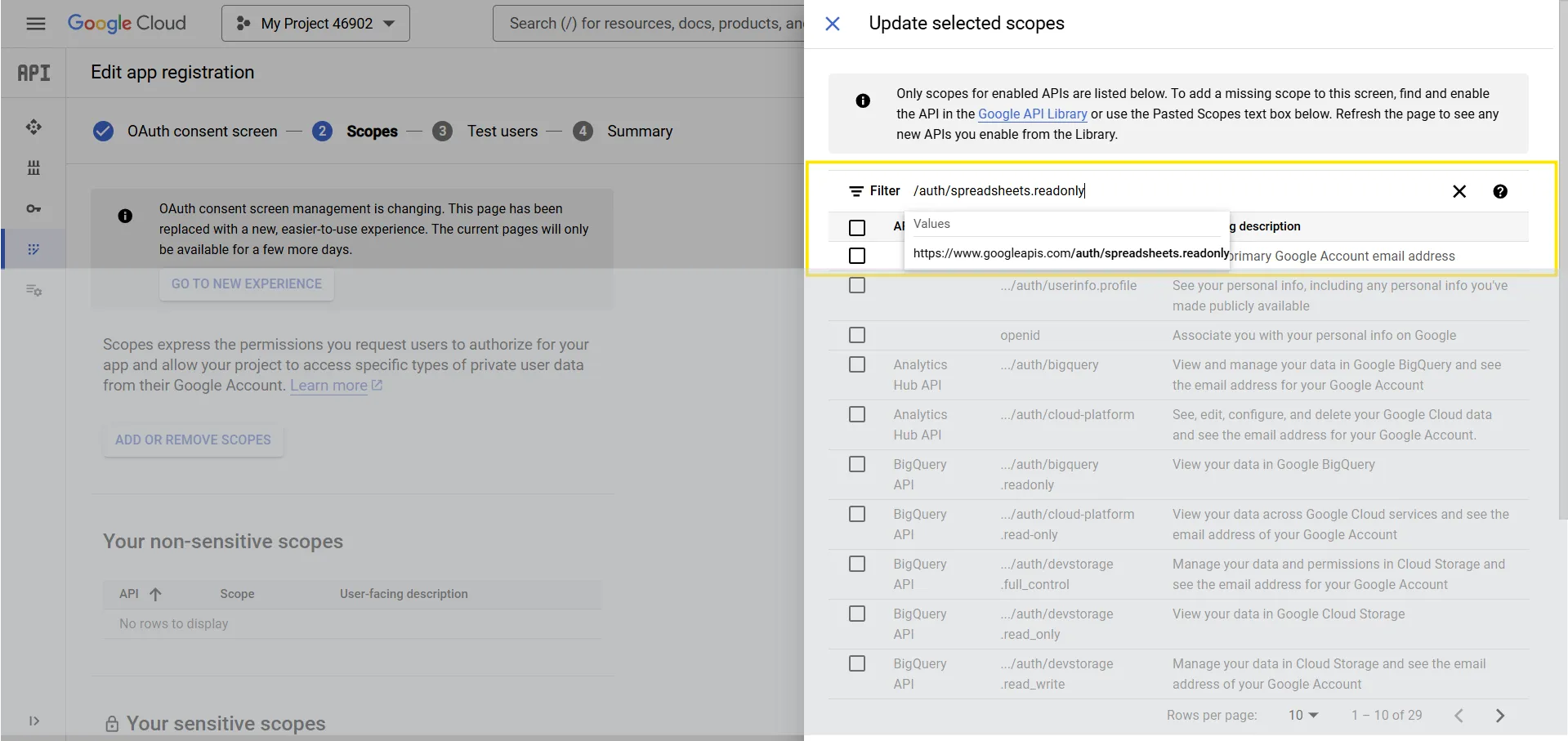Close the Update selected scopes panel
Viewport: 1568px width, 741px height.
coord(833,24)
